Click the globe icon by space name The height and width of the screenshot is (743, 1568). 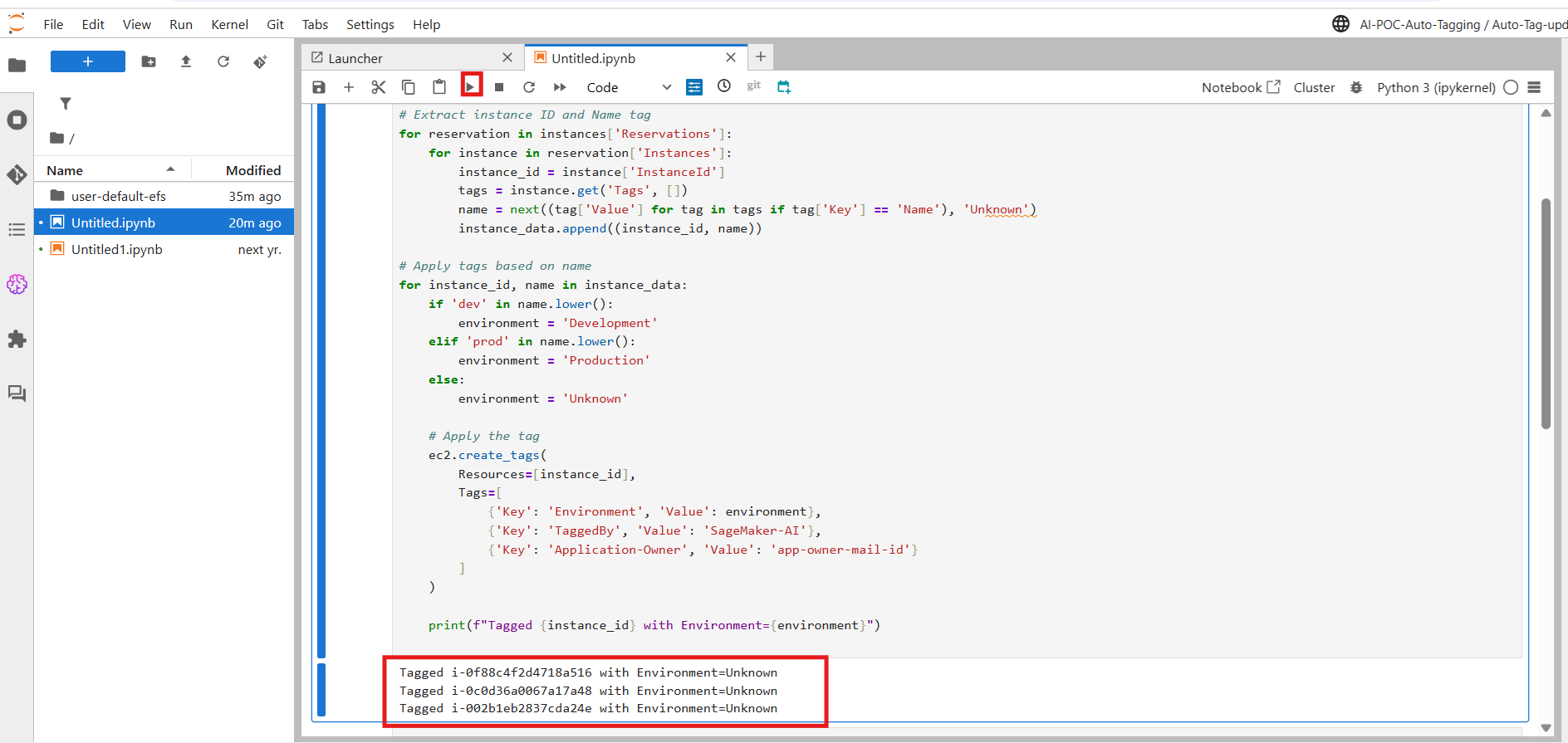click(1340, 24)
